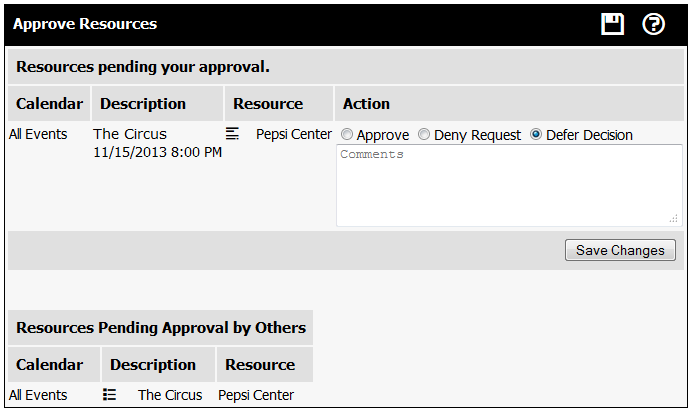Select the Deny Request radio option

(x=424, y=134)
